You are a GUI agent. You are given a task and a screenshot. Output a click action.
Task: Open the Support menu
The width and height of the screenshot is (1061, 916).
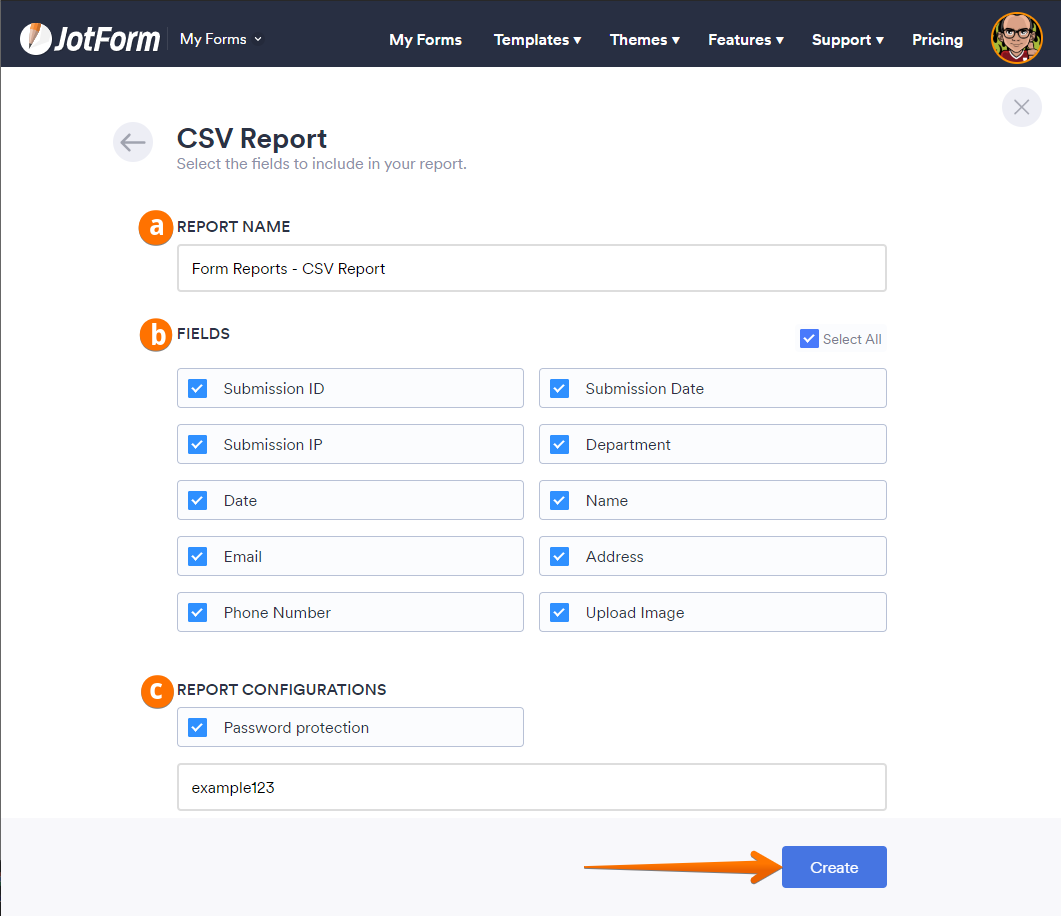tap(847, 40)
